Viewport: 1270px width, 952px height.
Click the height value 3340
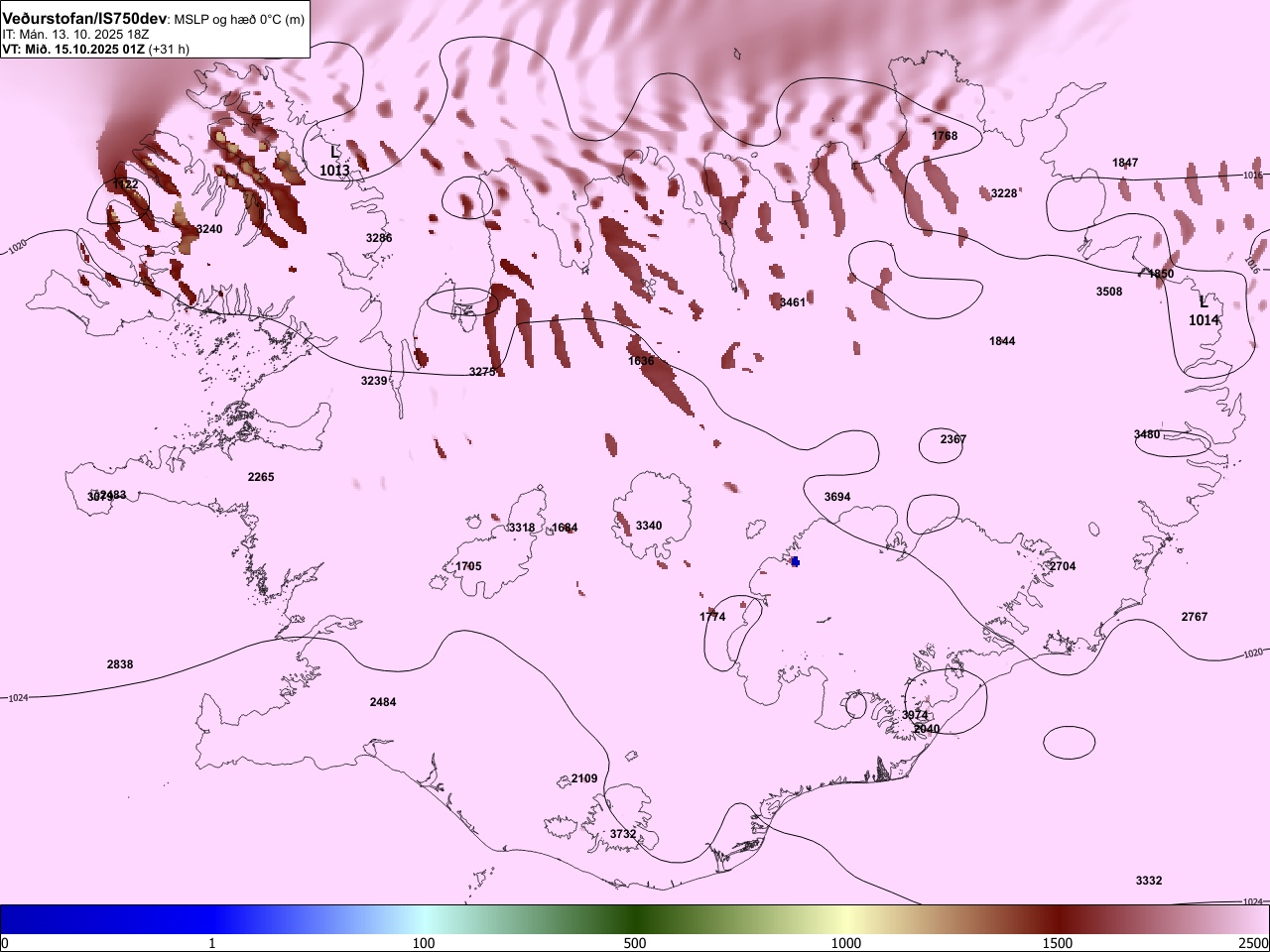click(x=649, y=526)
